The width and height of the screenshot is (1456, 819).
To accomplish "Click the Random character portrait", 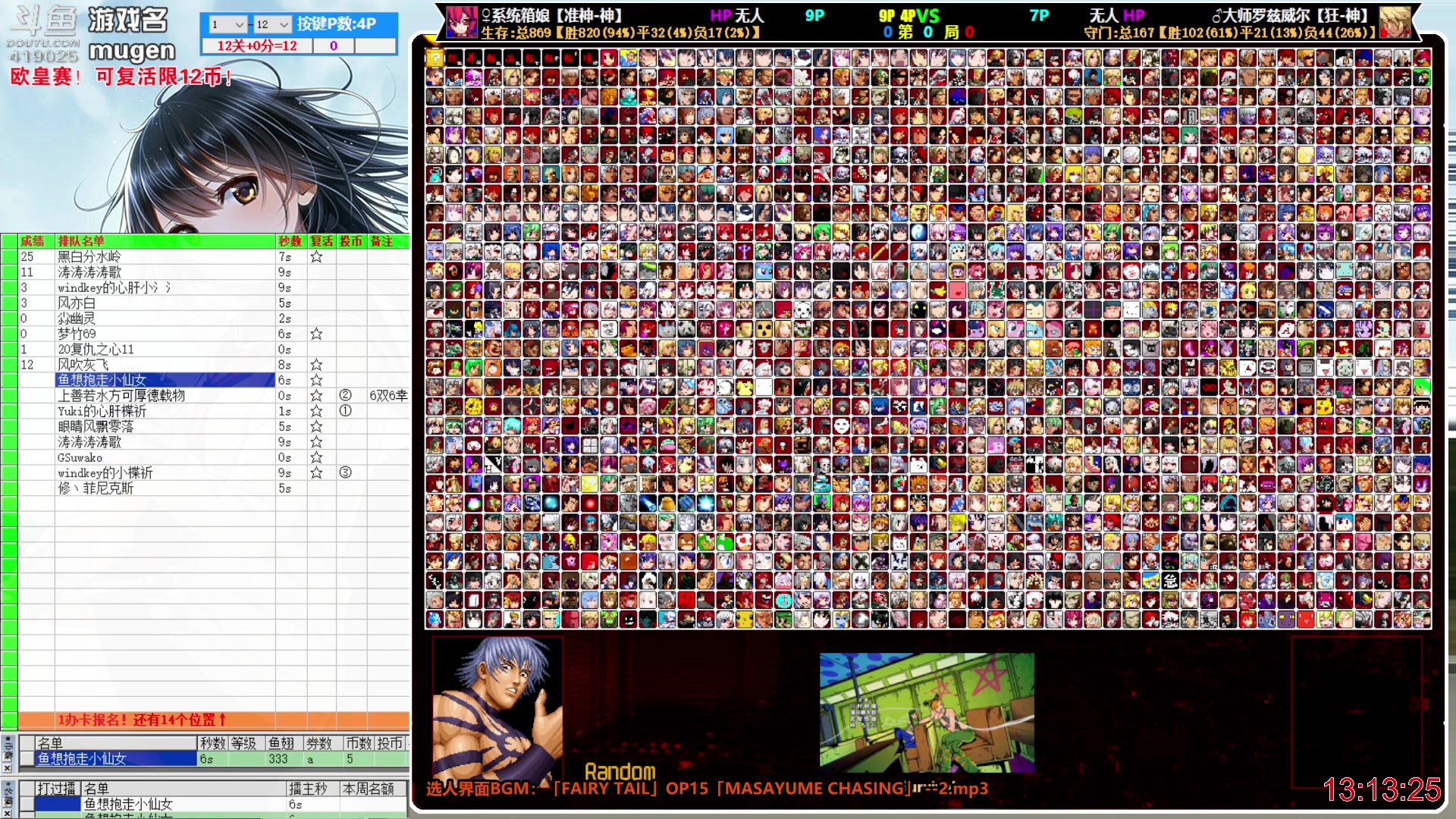I will (497, 709).
